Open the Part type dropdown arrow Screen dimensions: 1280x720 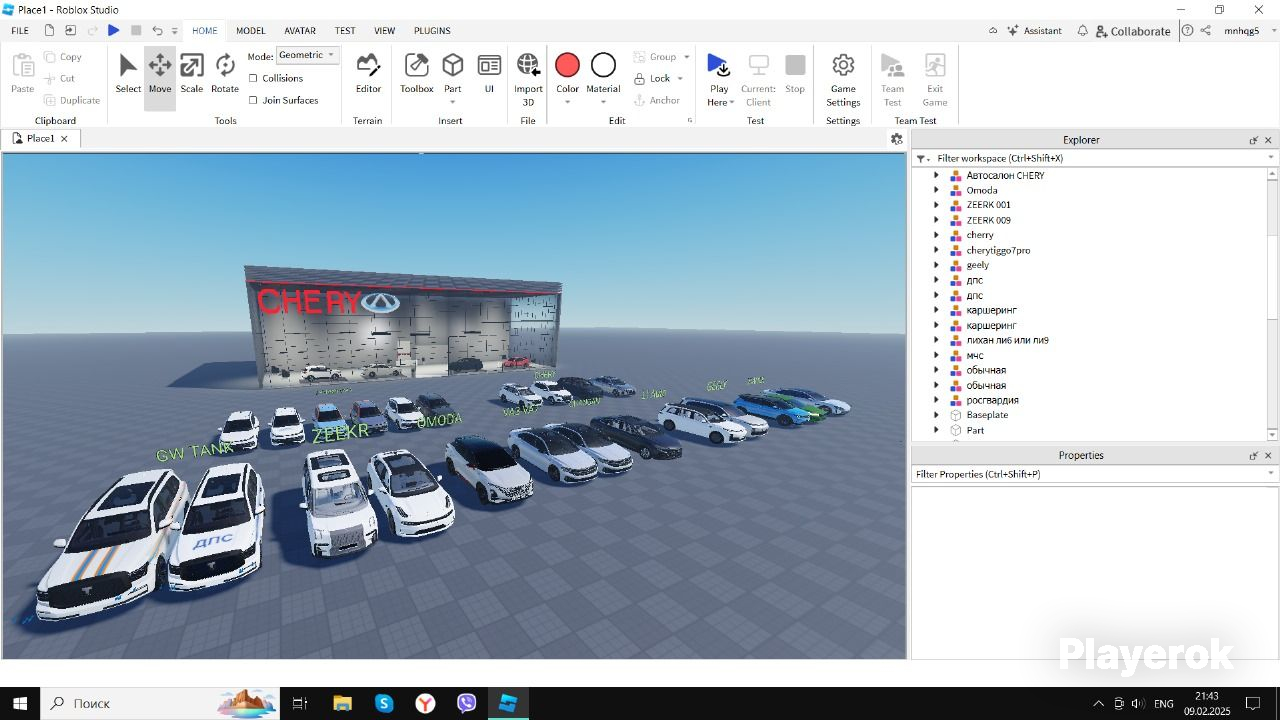tap(453, 101)
